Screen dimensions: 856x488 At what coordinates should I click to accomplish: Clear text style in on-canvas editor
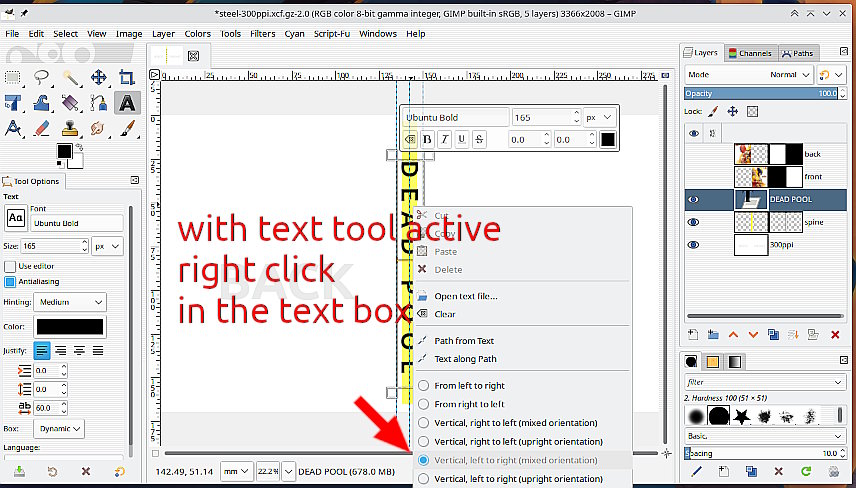[x=409, y=139]
